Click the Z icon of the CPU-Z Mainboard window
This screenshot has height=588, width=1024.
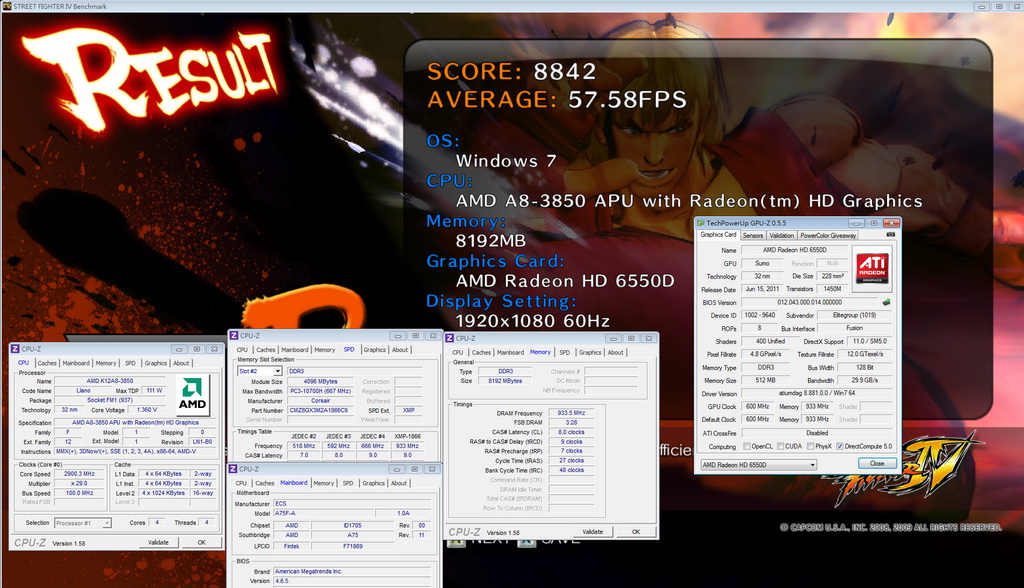[x=234, y=469]
